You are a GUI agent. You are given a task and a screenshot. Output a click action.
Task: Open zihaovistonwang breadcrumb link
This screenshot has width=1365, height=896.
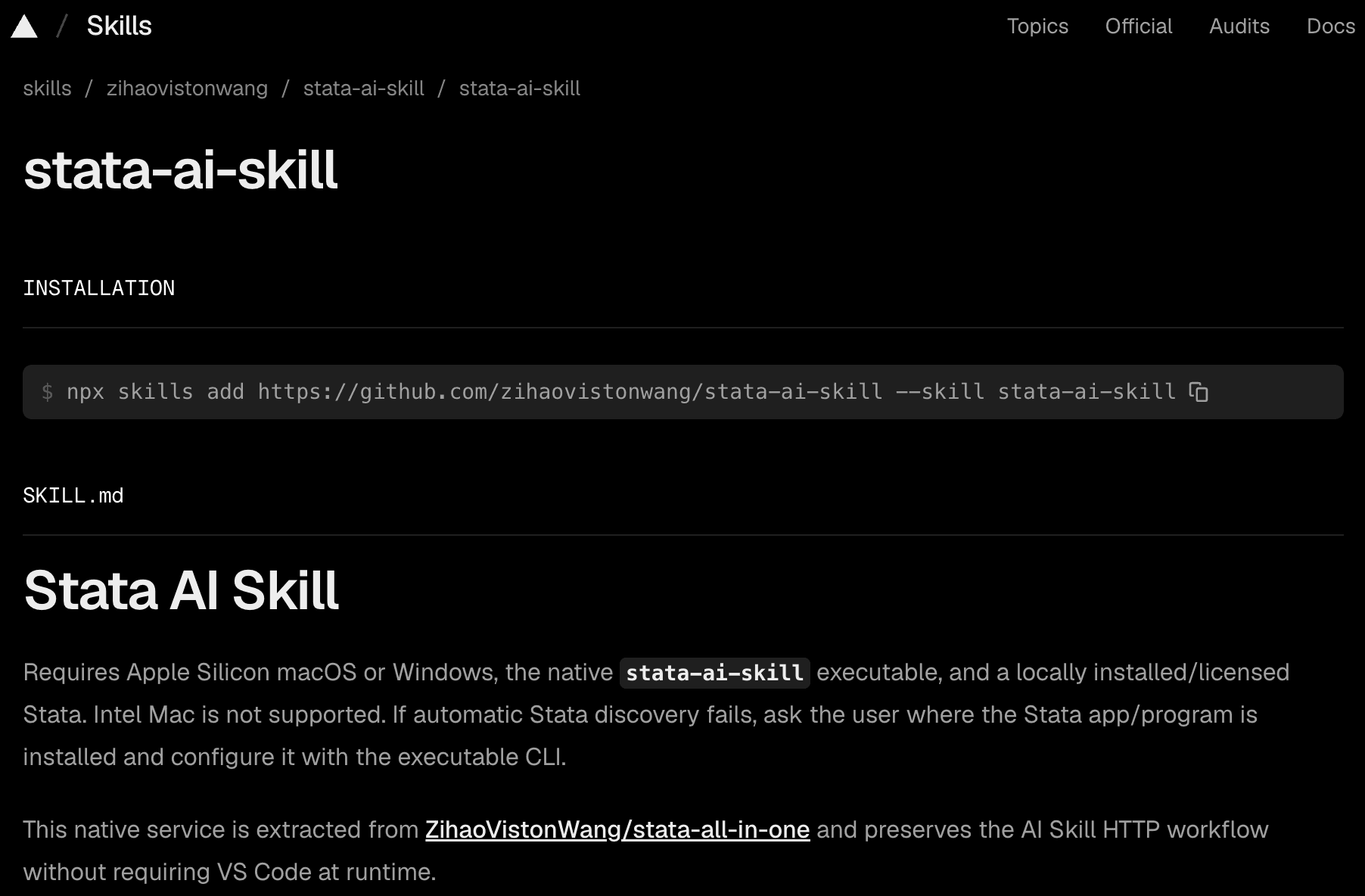(187, 89)
